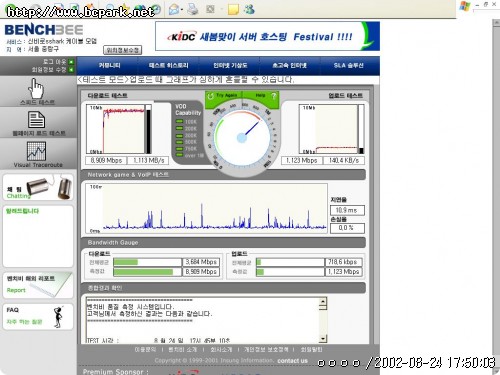Open the Mail icon dropdown arrow
This screenshot has width=500, height=375.
point(182,10)
